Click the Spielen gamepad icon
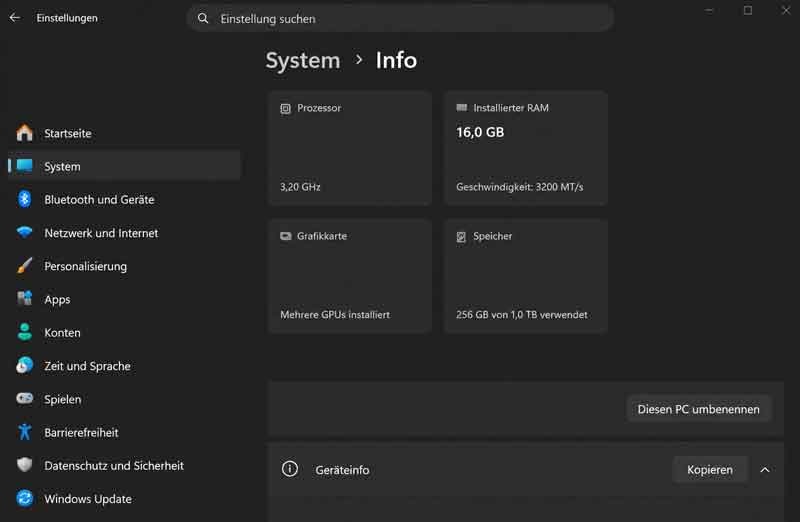Screen dimensions: 800x522 [24, 399]
